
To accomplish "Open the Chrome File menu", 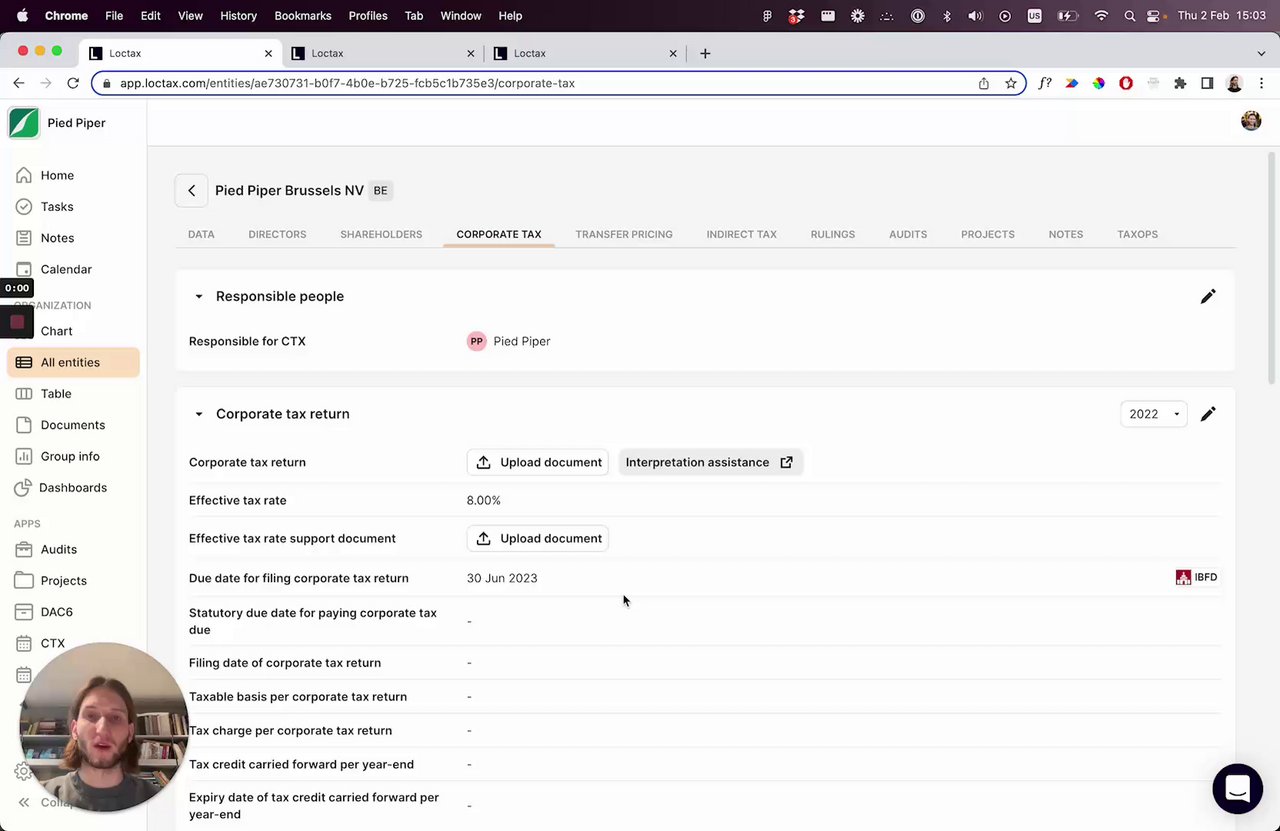I will [x=114, y=16].
